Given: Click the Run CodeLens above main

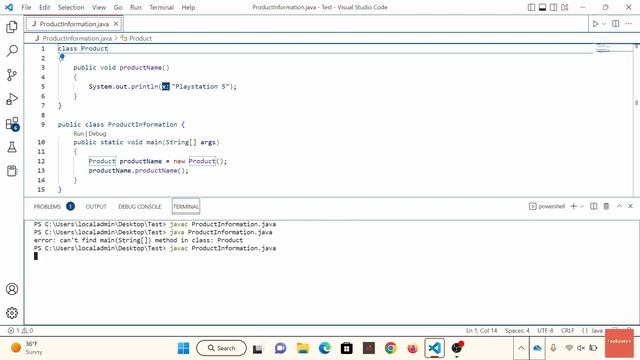Looking at the screenshot, I should coord(78,133).
